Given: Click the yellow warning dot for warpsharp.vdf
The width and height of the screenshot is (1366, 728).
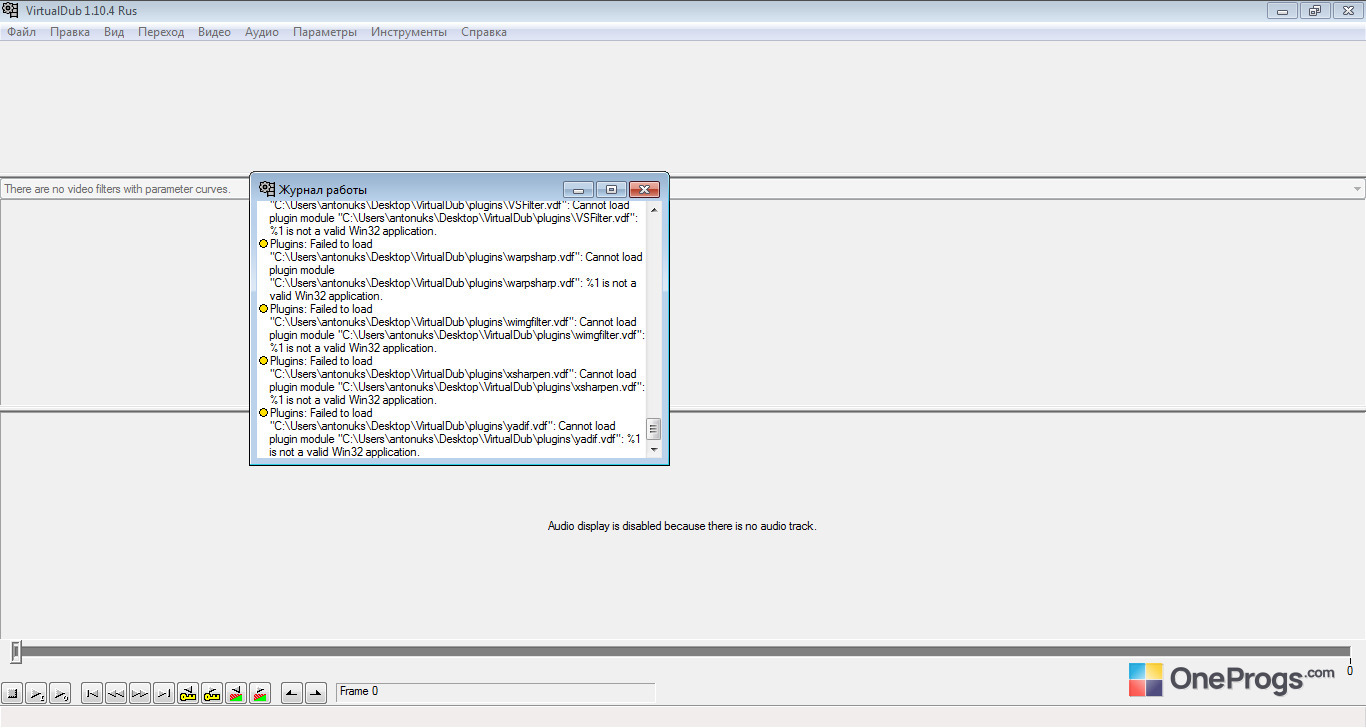Looking at the screenshot, I should click(x=264, y=244).
